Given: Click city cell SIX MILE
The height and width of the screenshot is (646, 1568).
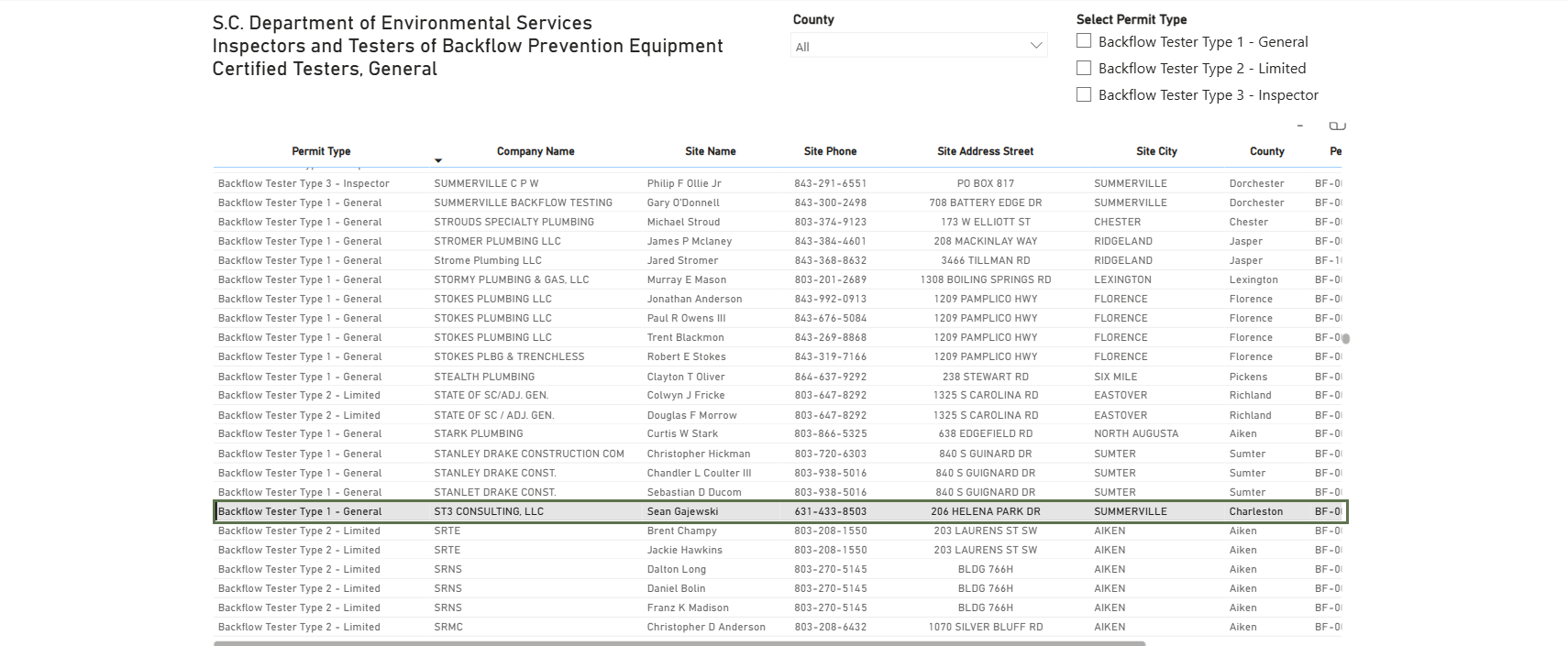Looking at the screenshot, I should [1115, 377].
